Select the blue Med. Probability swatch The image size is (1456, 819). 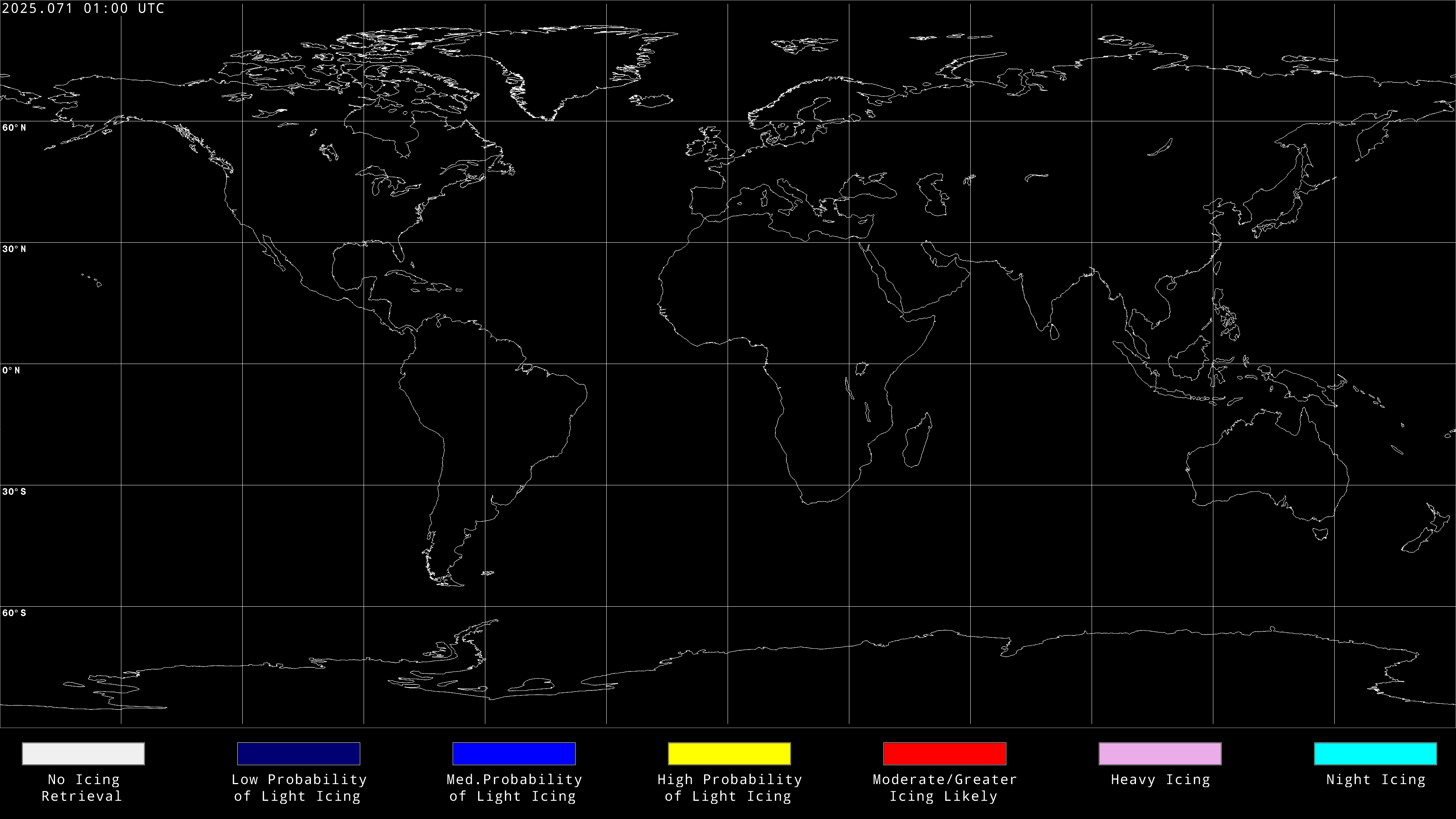coord(514,753)
